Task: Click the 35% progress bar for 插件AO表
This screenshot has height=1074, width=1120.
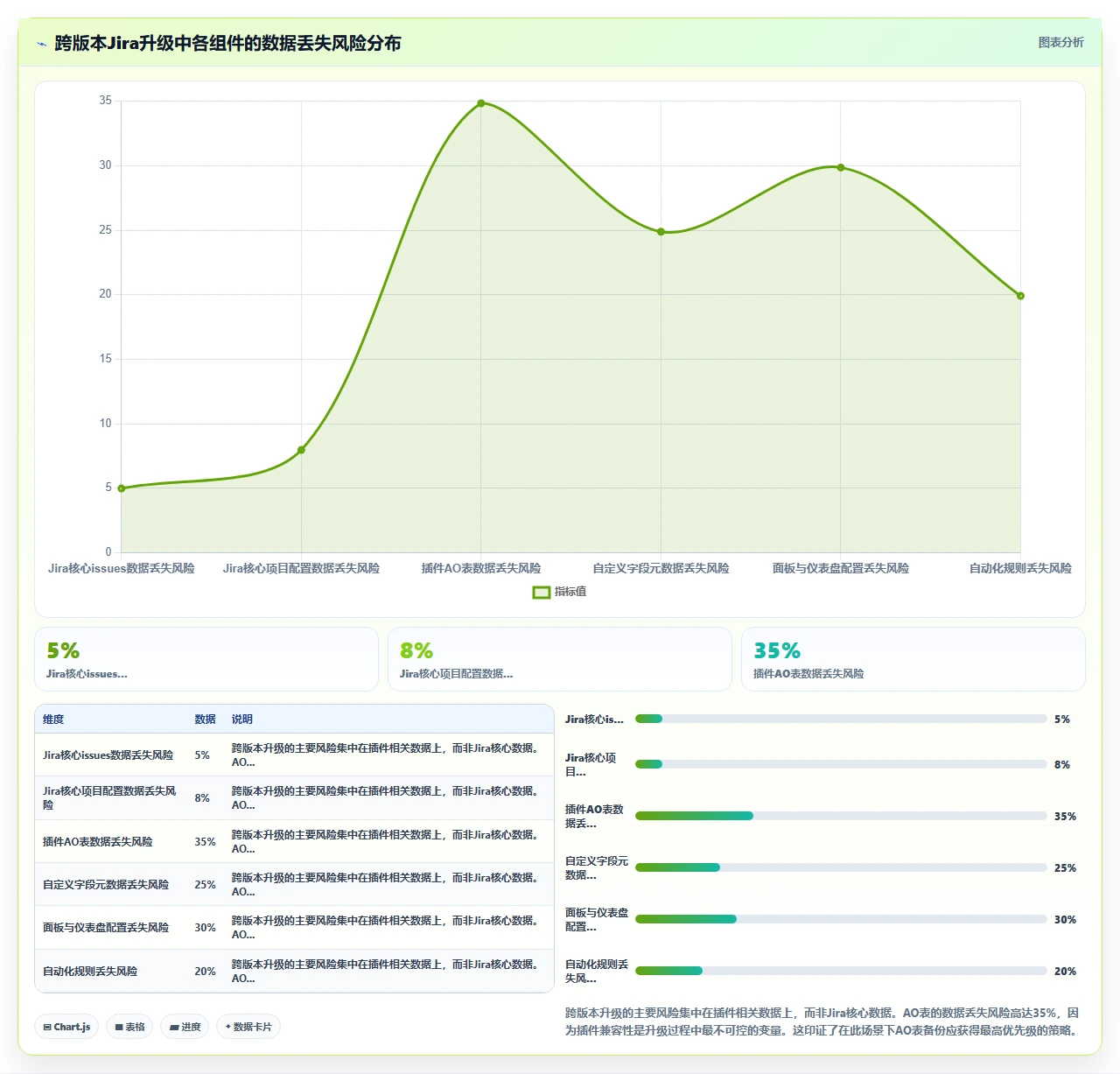Action: [841, 816]
